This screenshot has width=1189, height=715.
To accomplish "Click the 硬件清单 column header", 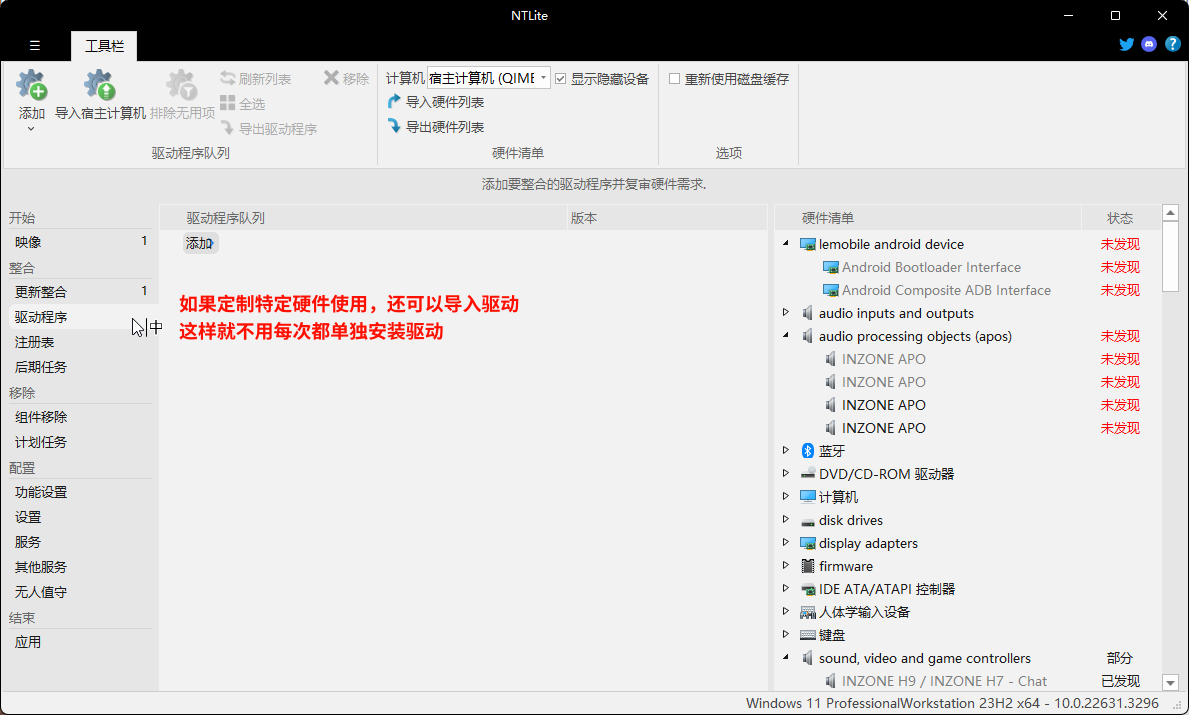I will (x=928, y=218).
